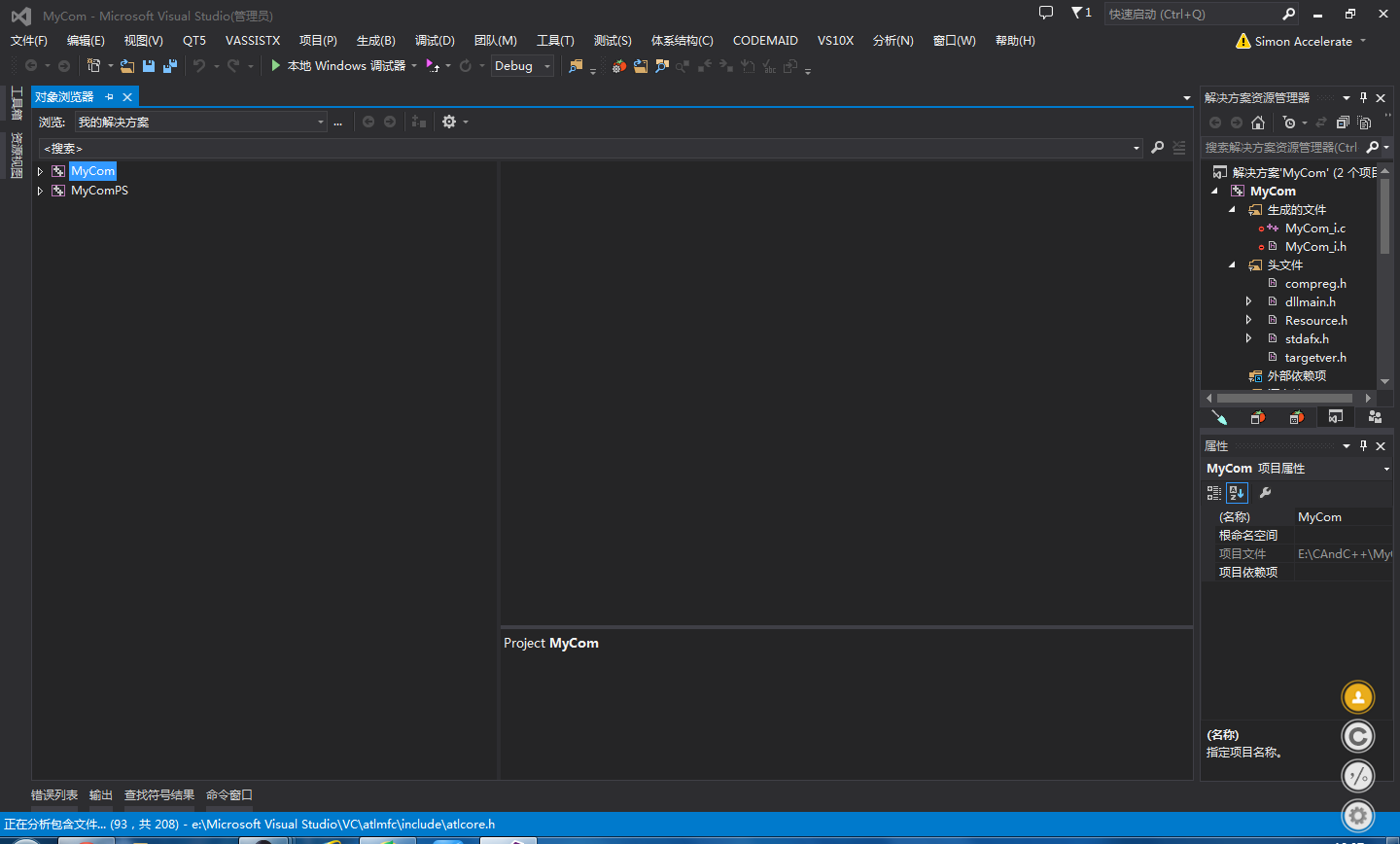Open the 命令窗口 tab

pyautogui.click(x=229, y=795)
